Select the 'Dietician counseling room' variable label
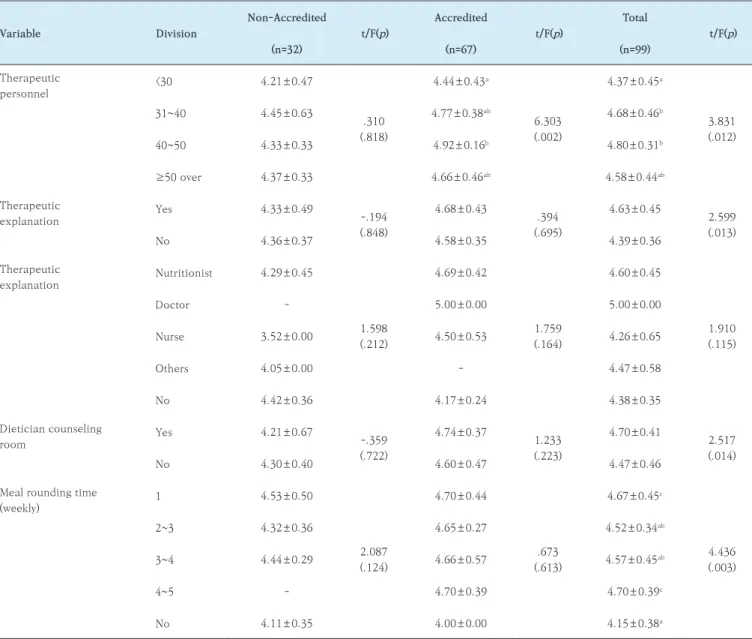Image resolution: width=752 pixels, height=639 pixels. tap(51, 437)
